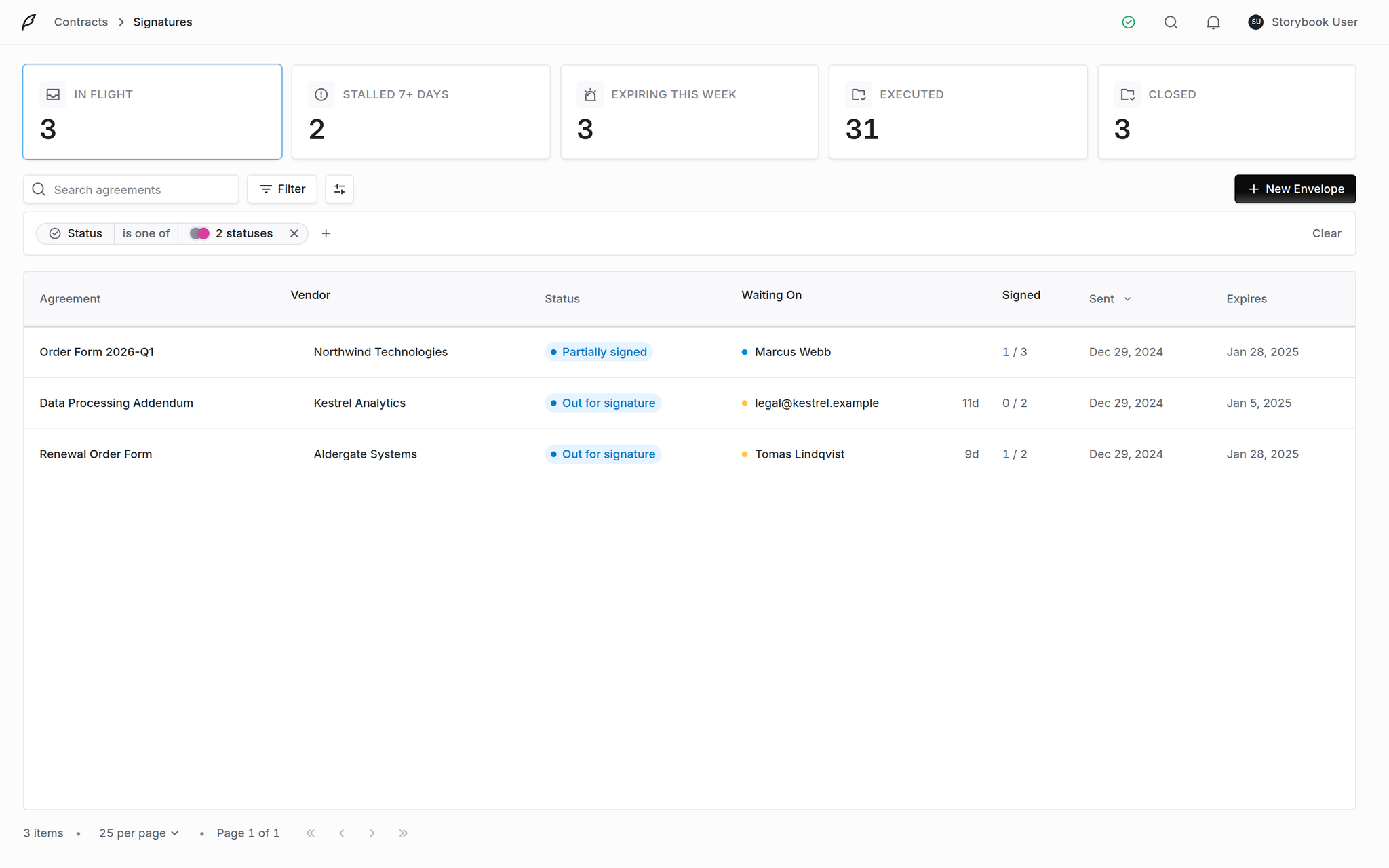Click the Status filter field chip
The height and width of the screenshot is (868, 1389).
(x=75, y=233)
